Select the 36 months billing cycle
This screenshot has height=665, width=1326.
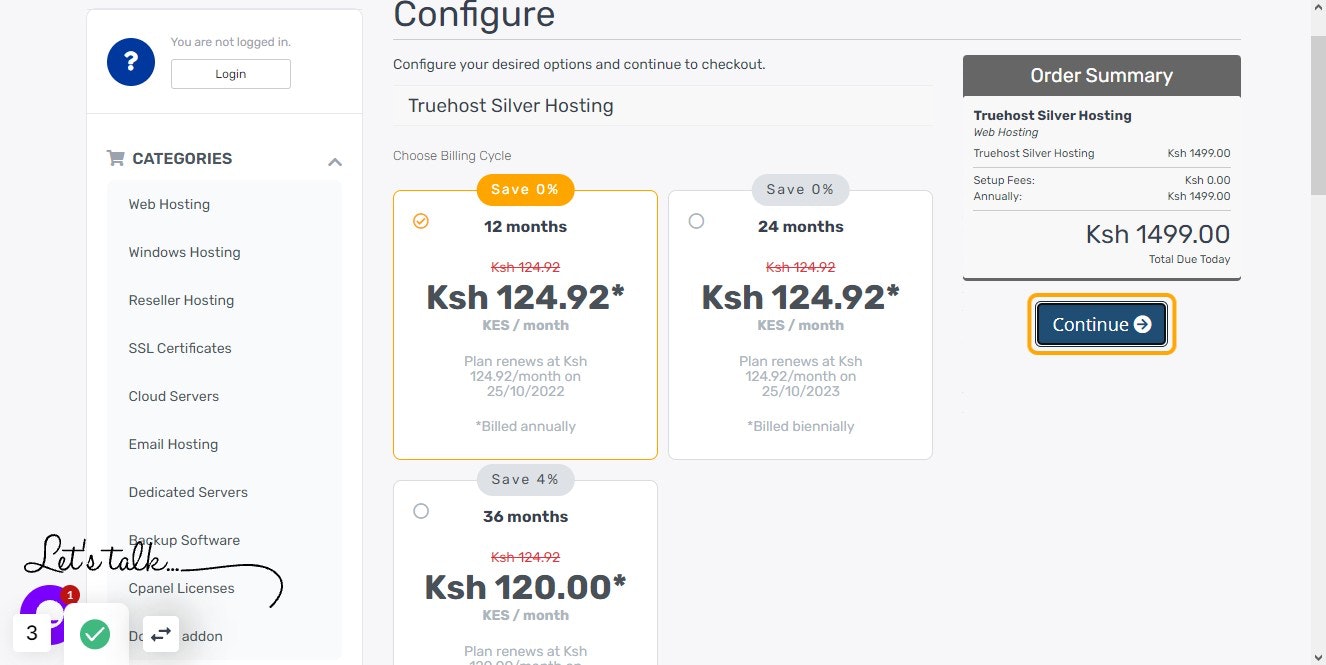[421, 511]
